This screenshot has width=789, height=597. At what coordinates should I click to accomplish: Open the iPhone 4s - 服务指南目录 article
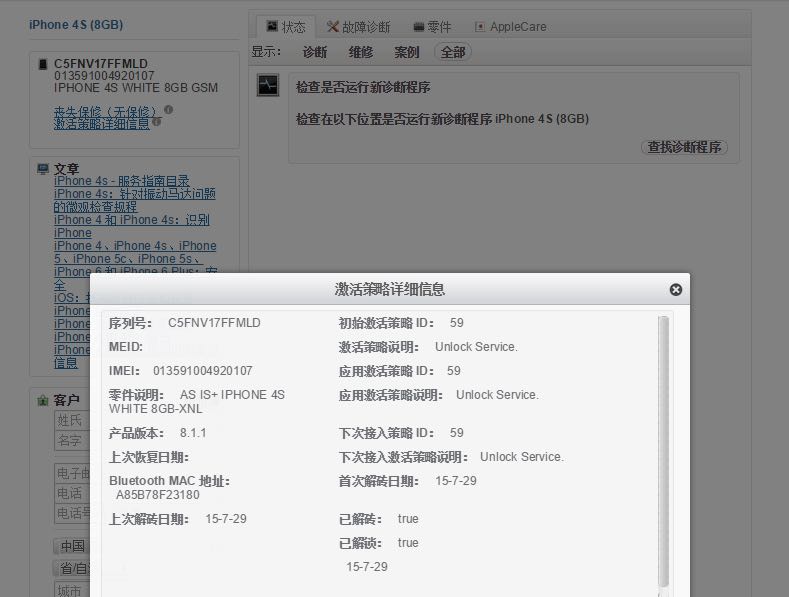point(122,181)
